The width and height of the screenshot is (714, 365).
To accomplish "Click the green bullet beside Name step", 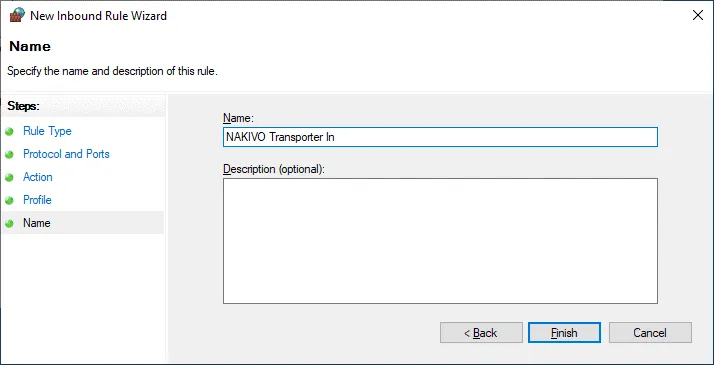I will (9, 223).
